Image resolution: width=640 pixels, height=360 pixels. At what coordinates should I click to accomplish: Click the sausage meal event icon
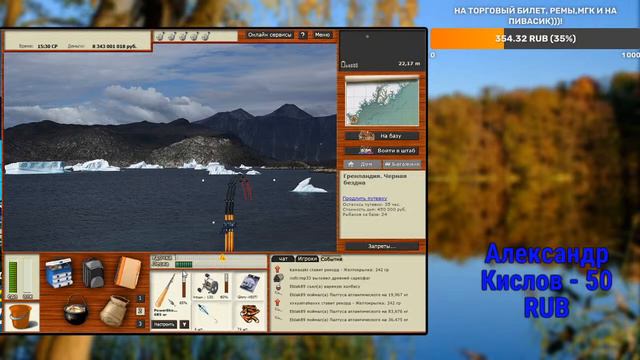[x=278, y=287]
